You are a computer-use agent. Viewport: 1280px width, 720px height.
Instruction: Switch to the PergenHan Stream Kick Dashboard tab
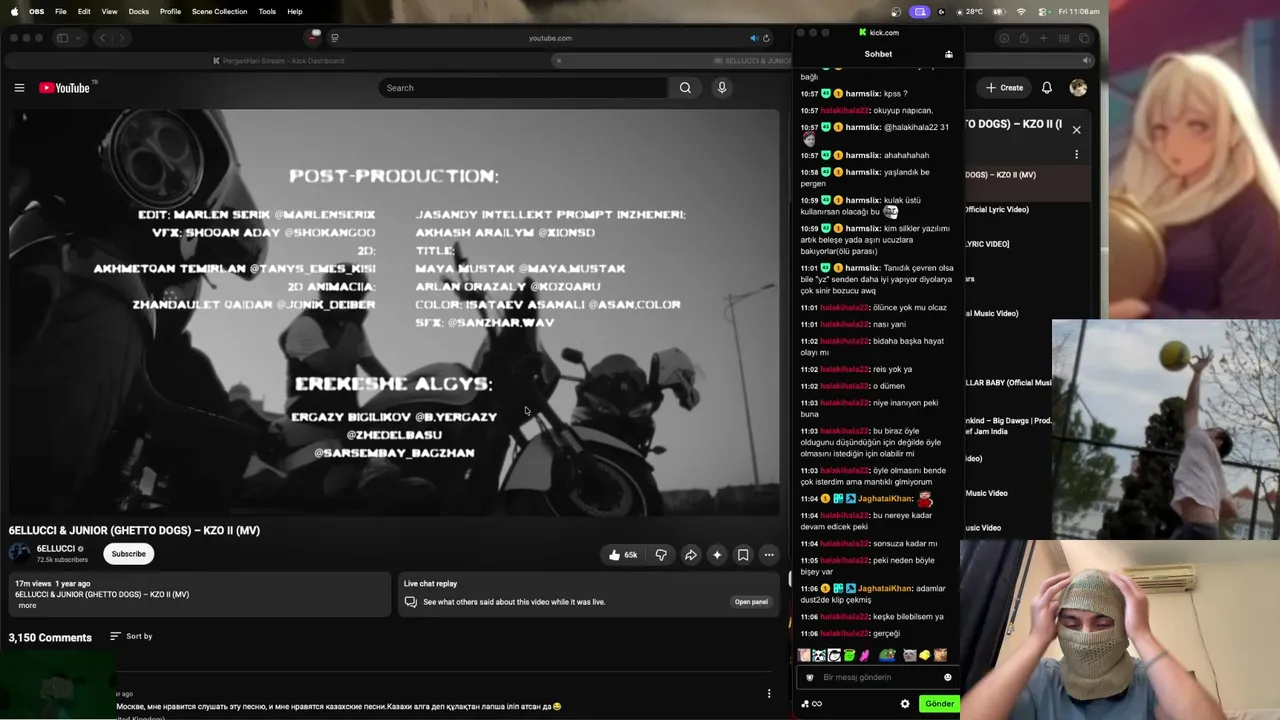279,61
